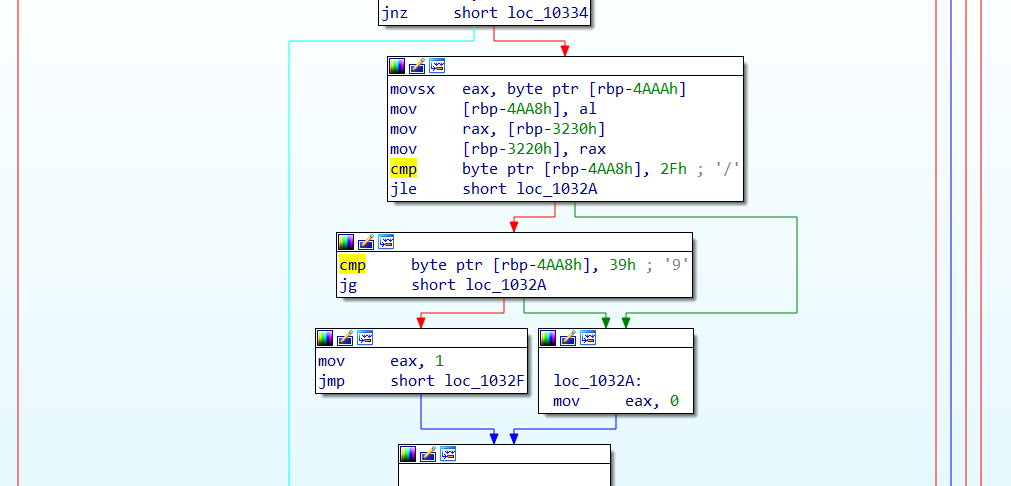Select the 'mov [rbp-3220h], rax' instruction
Image resolution: width=1011 pixels, height=486 pixels.
(x=498, y=149)
